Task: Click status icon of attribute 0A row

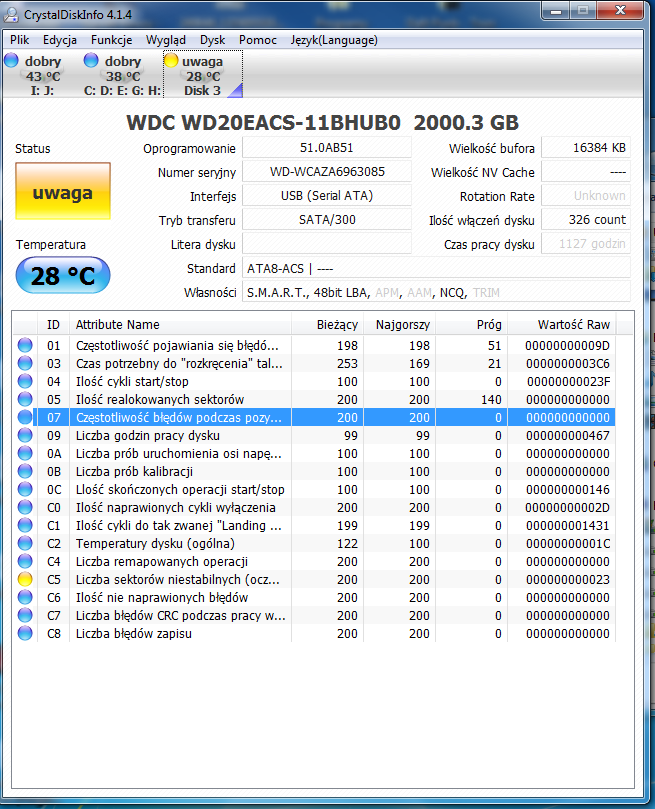Action: [x=25, y=454]
